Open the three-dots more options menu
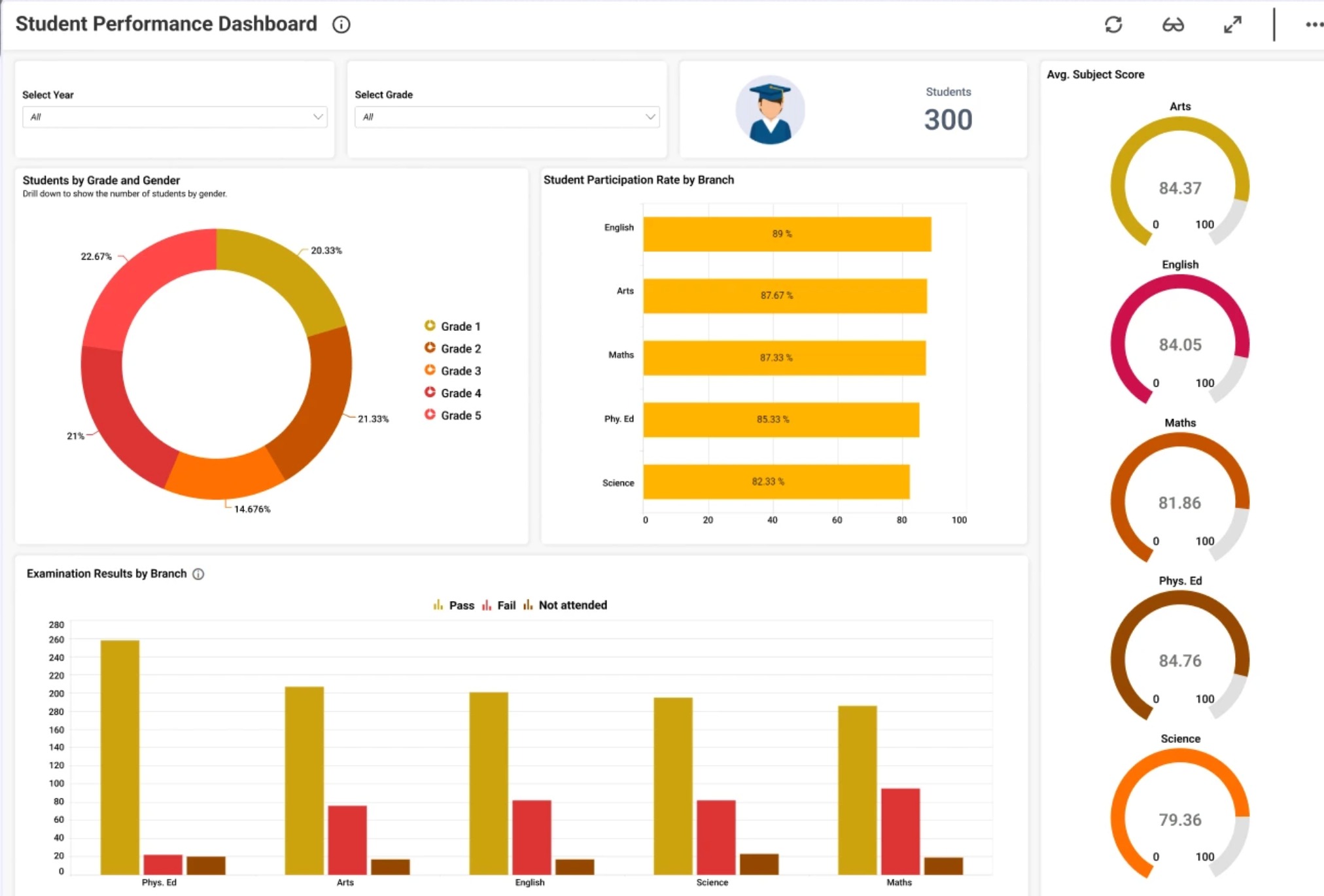 [x=1314, y=25]
